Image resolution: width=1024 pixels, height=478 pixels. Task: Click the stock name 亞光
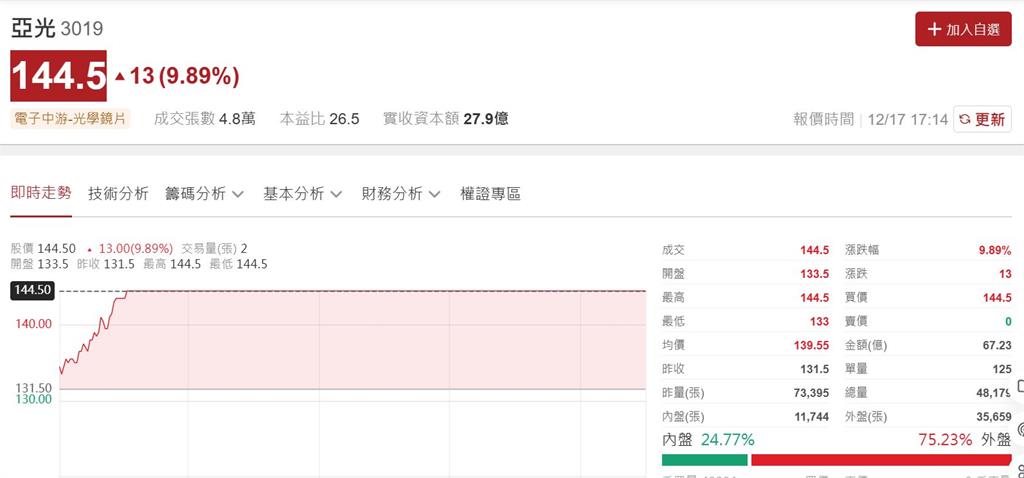click(x=33, y=28)
